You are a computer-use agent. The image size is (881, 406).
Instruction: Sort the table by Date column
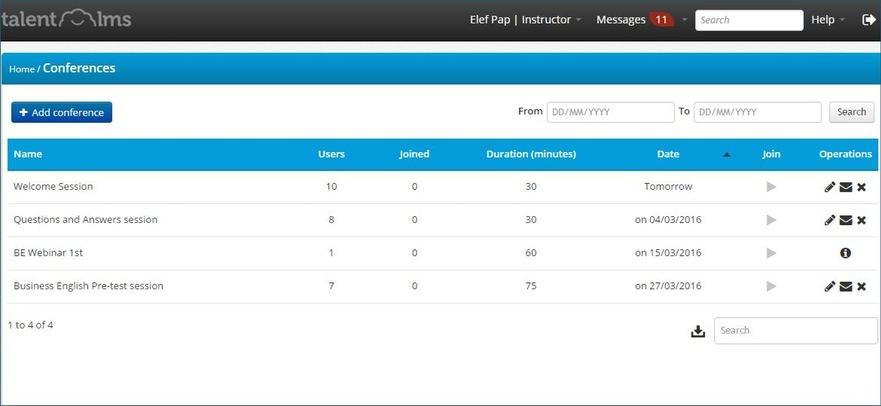[668, 154]
